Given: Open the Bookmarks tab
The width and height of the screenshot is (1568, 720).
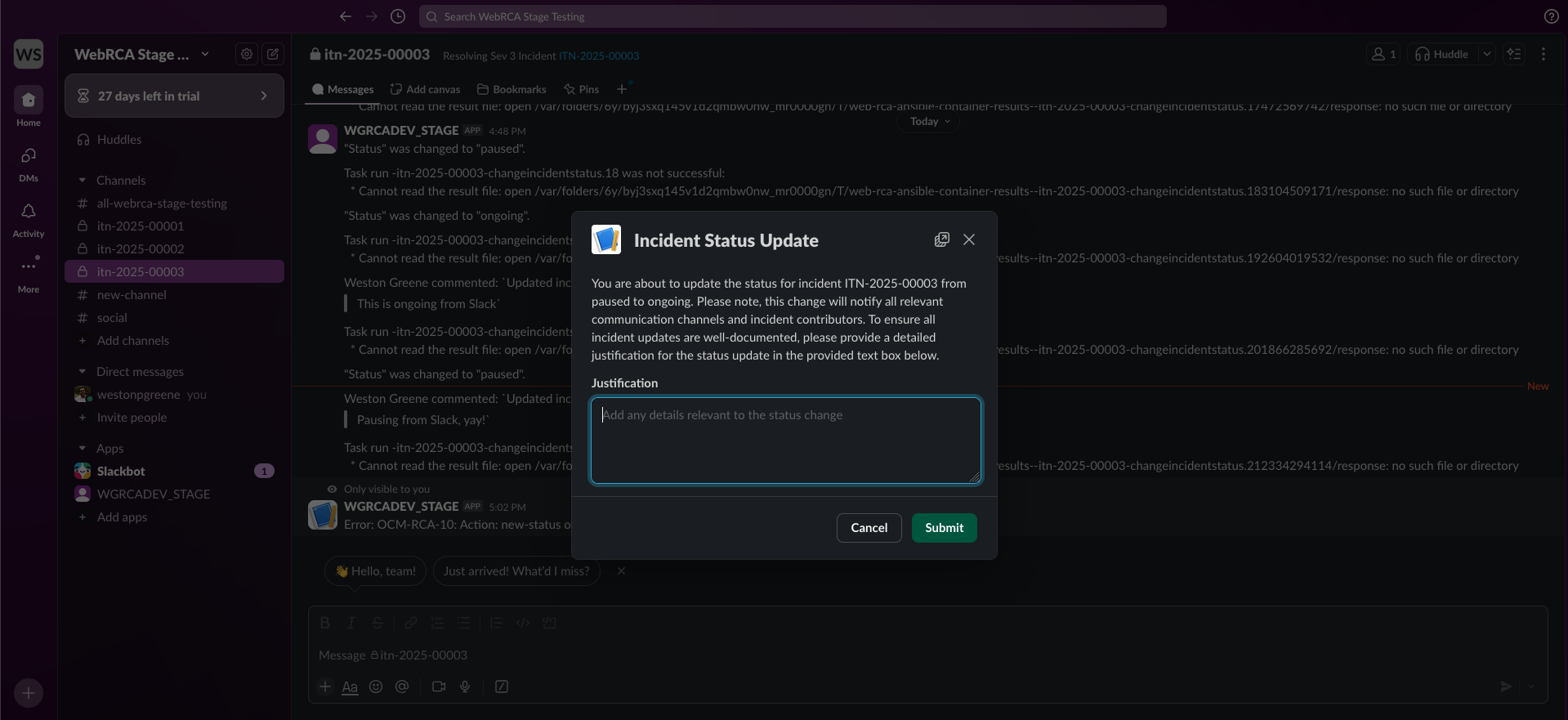Looking at the screenshot, I should pyautogui.click(x=511, y=89).
